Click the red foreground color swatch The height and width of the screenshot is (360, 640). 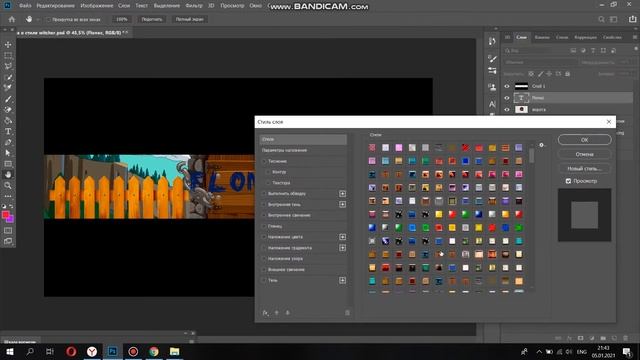tap(5, 215)
